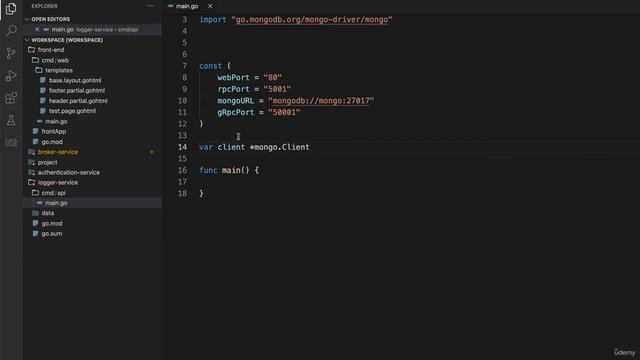Click on var client declaration line
The width and height of the screenshot is (640, 360).
pos(254,147)
